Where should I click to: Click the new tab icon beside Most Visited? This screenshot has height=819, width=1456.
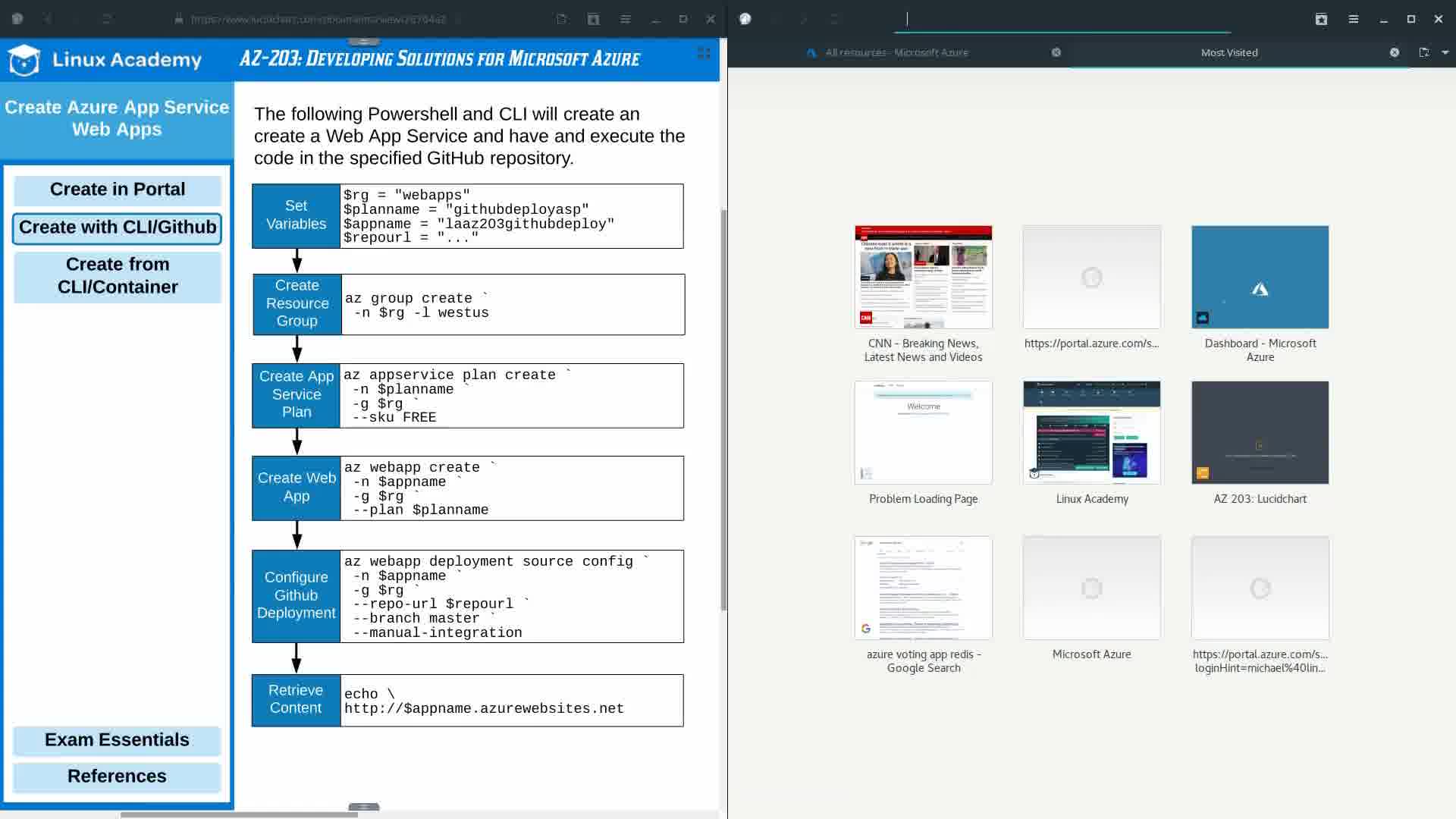pos(1423,52)
